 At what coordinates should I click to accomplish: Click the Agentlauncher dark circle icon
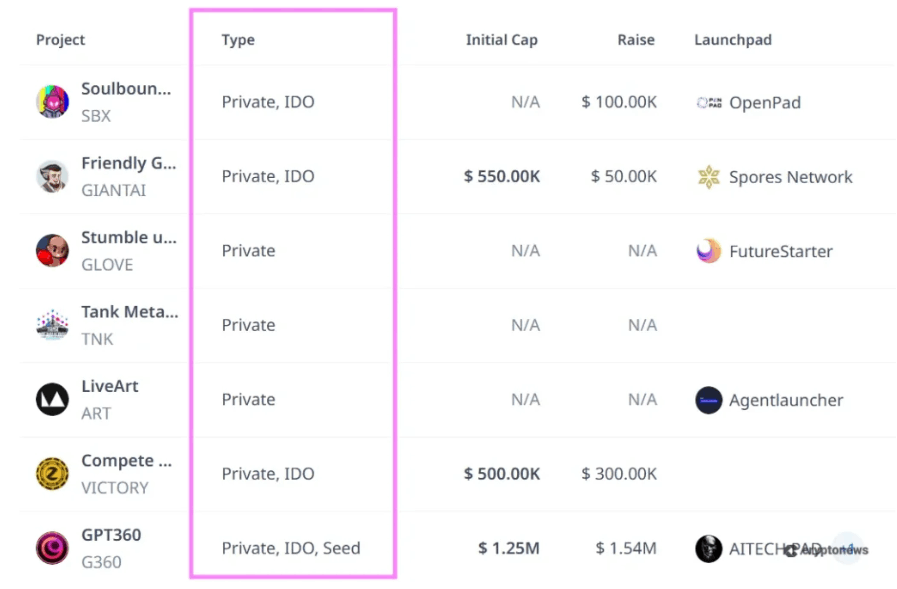708,400
